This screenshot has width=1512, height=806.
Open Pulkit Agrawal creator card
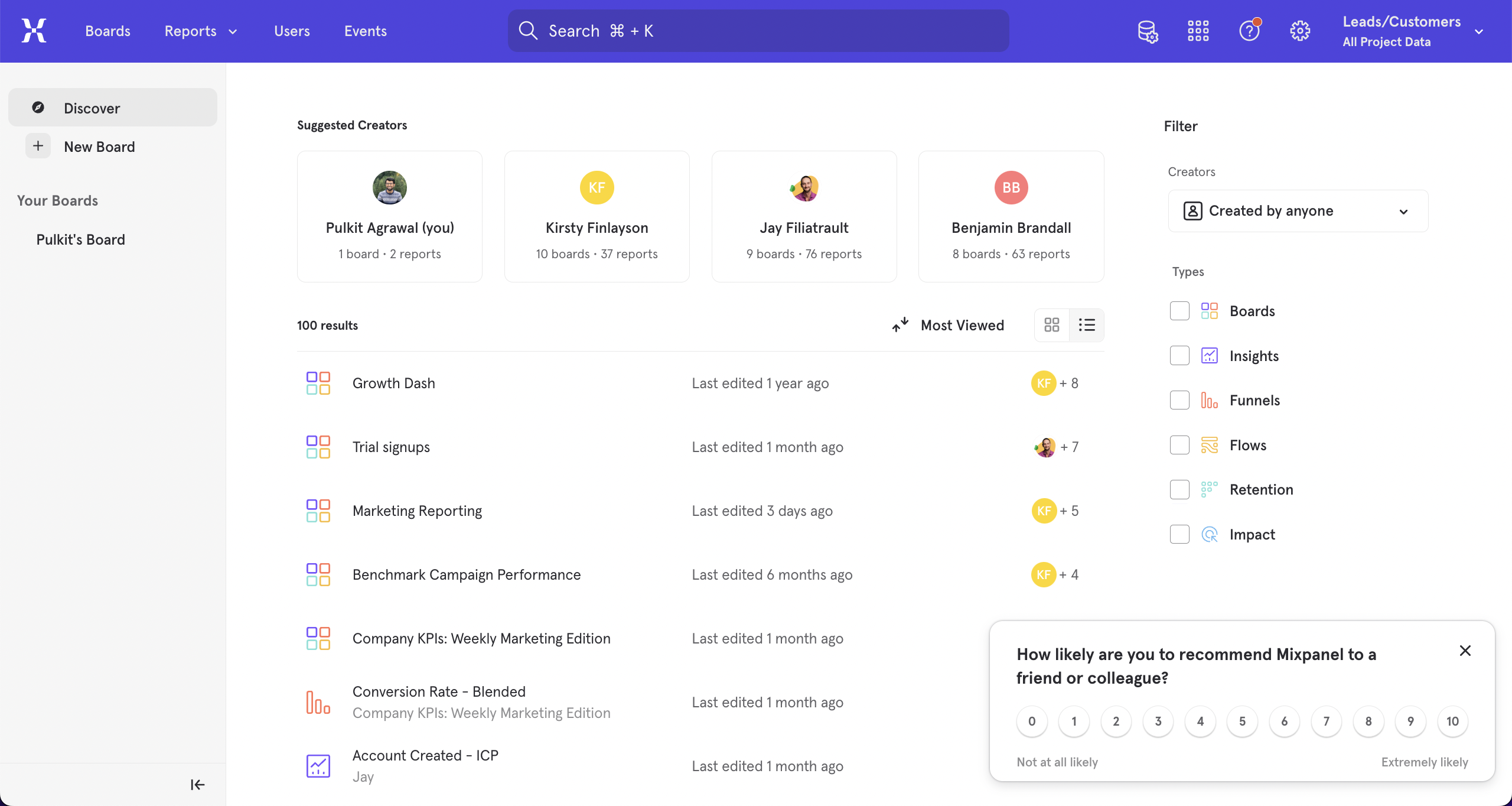click(x=390, y=216)
